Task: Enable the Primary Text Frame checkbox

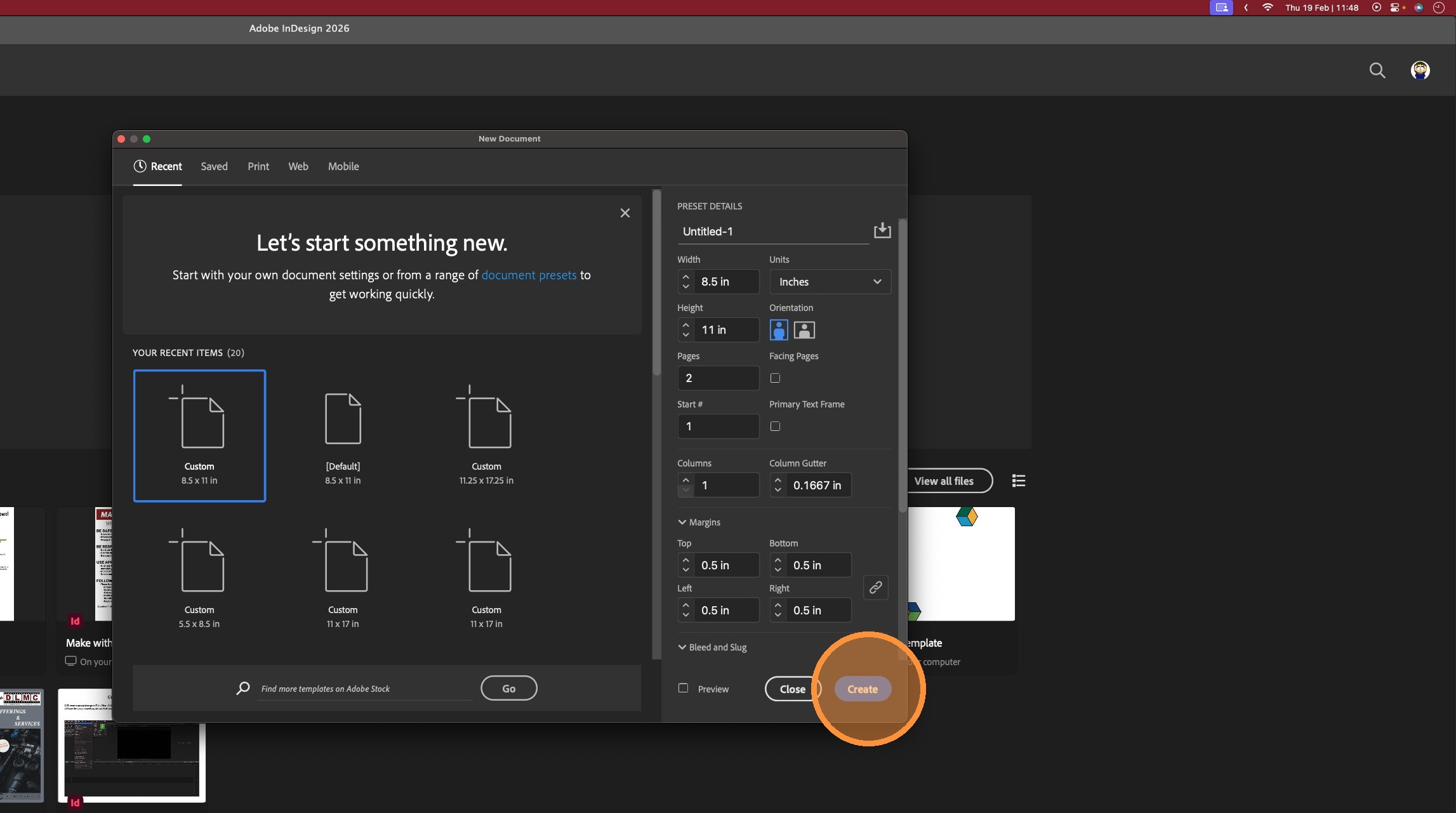Action: tap(775, 426)
